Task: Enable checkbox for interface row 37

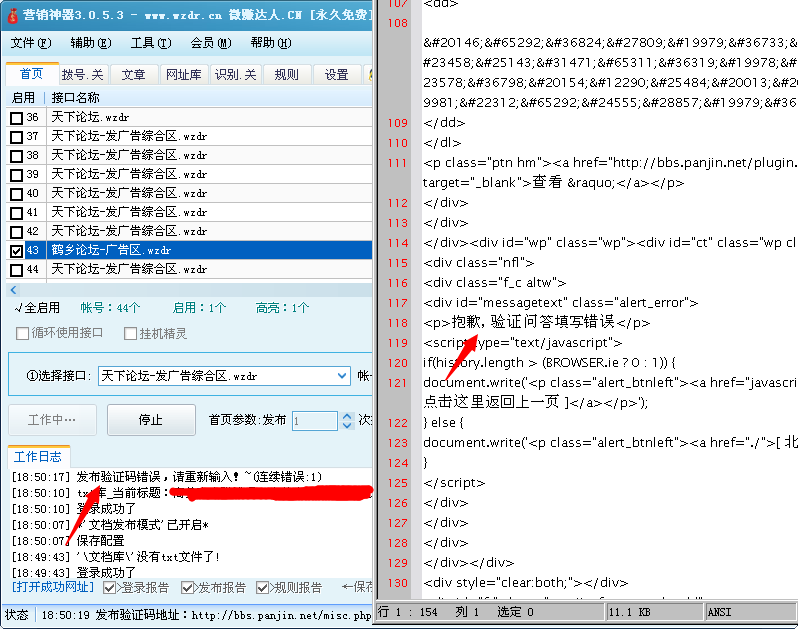Action: (x=16, y=137)
